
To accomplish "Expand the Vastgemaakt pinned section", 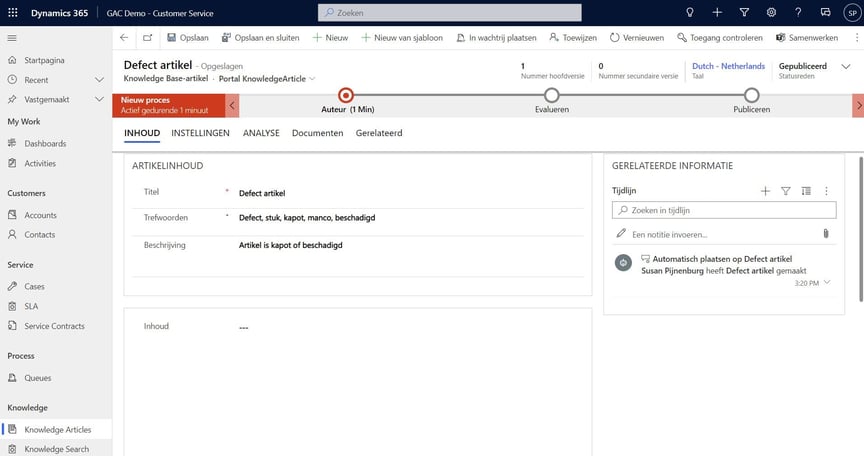I will tap(99, 99).
